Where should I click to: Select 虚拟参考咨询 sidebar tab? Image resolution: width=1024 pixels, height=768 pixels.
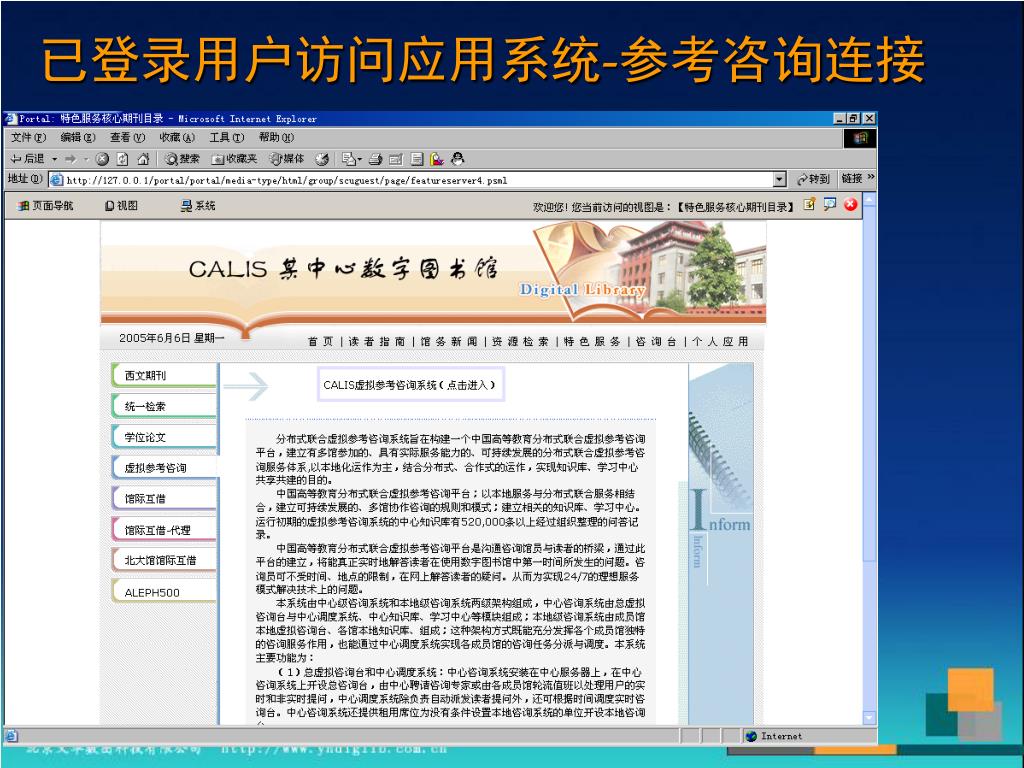(x=164, y=468)
